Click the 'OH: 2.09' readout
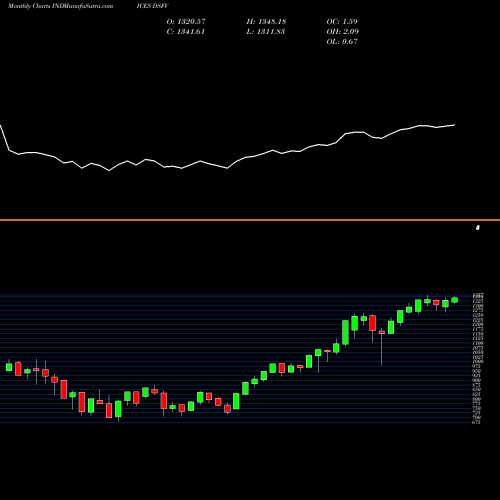This screenshot has height=500, width=500. coord(343,31)
